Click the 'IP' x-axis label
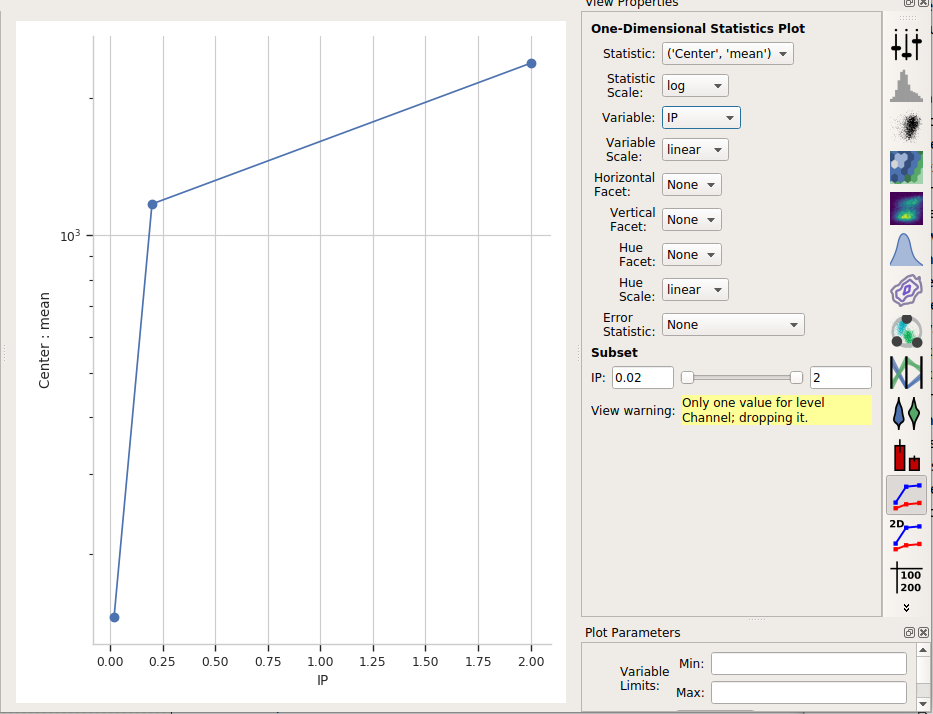This screenshot has height=714, width=933. tap(323, 680)
